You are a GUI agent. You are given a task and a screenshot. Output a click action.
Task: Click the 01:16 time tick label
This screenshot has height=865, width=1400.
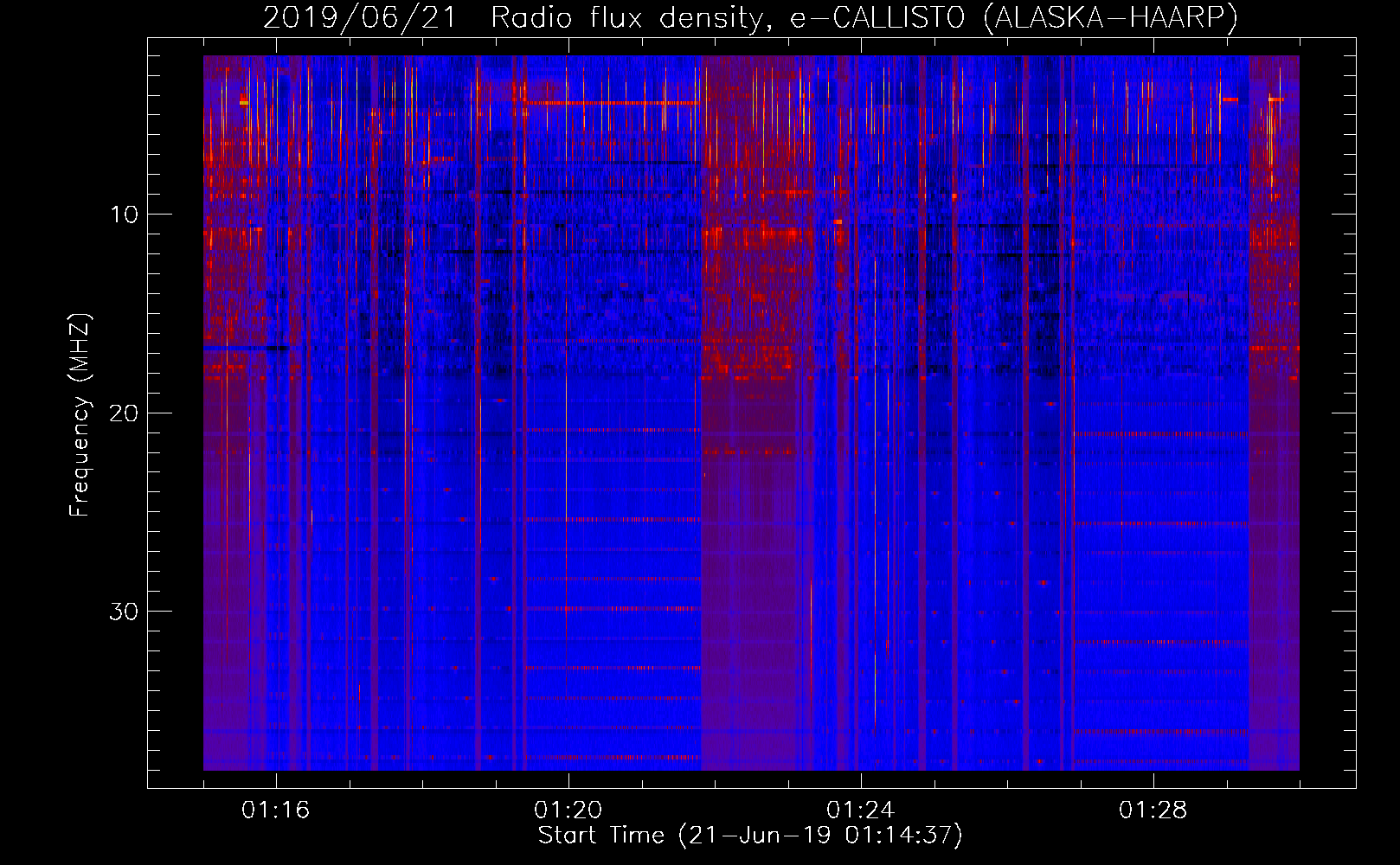(x=276, y=811)
